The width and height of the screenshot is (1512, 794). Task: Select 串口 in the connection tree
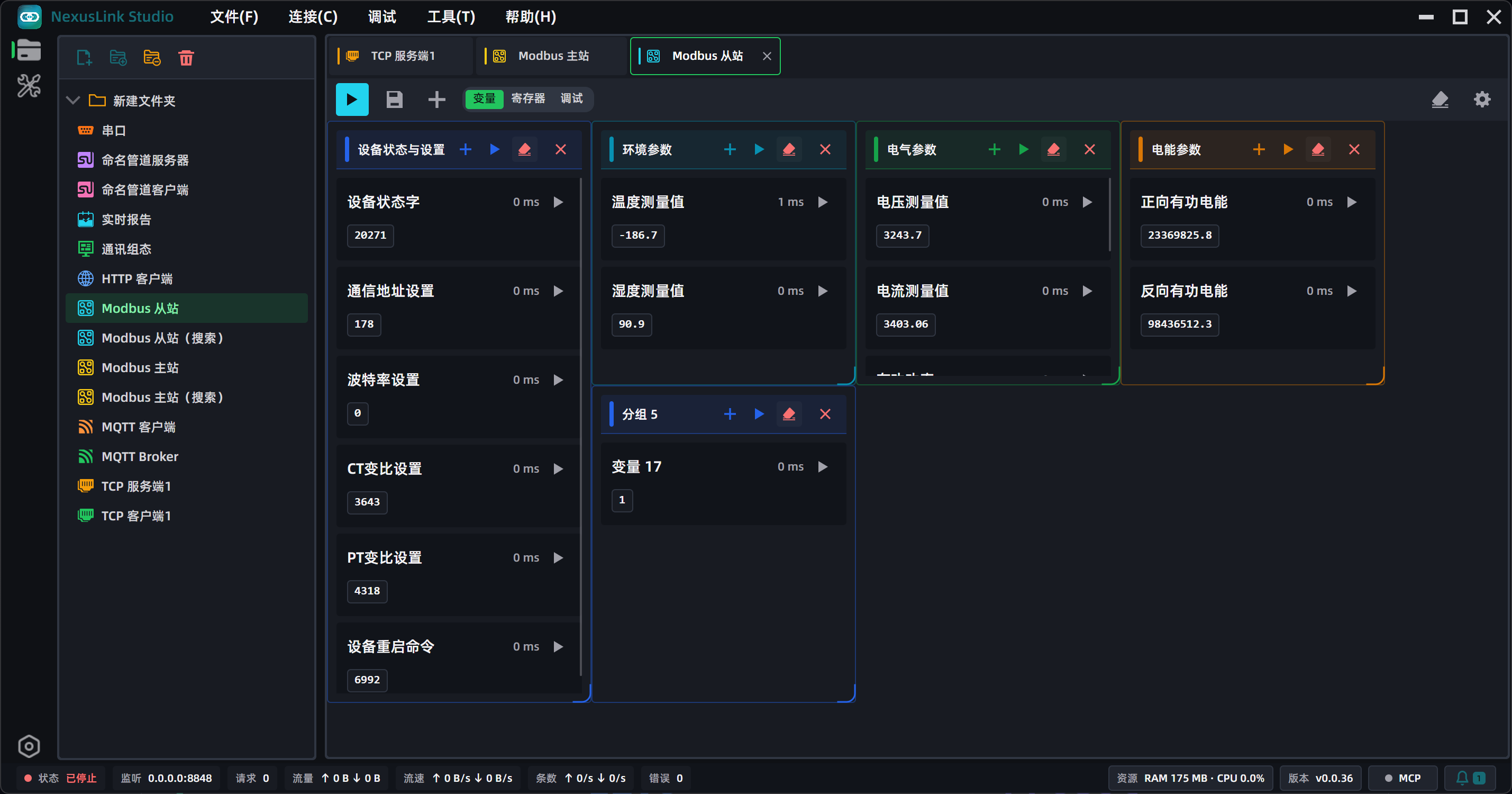click(x=187, y=130)
